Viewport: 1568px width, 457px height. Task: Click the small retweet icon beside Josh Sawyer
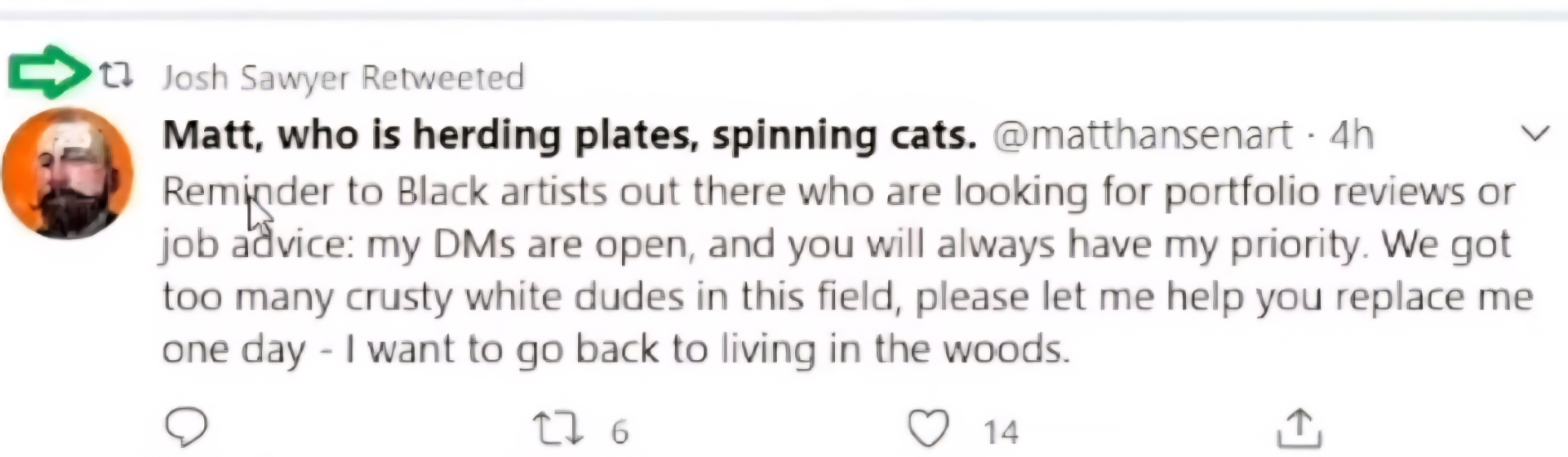pyautogui.click(x=117, y=76)
